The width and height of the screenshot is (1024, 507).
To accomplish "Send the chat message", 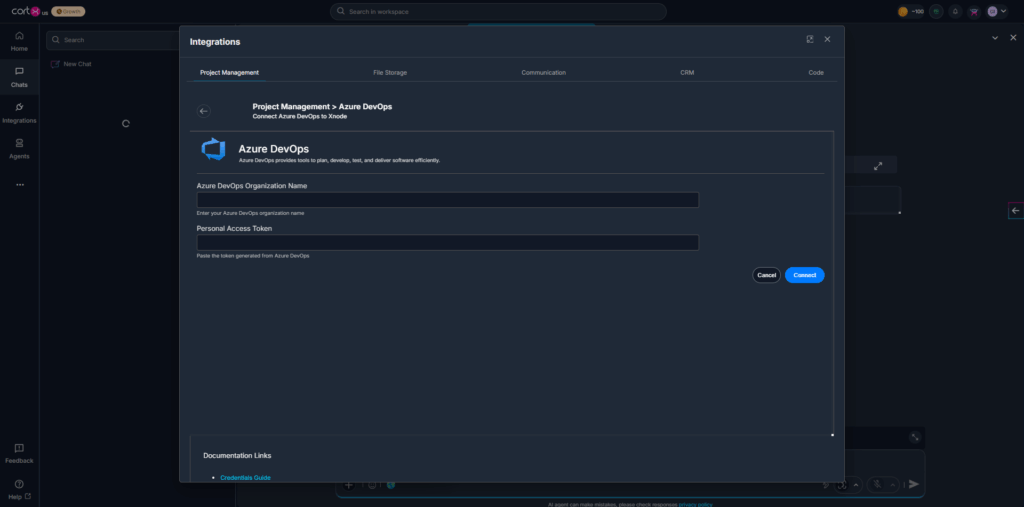I will click(x=914, y=484).
